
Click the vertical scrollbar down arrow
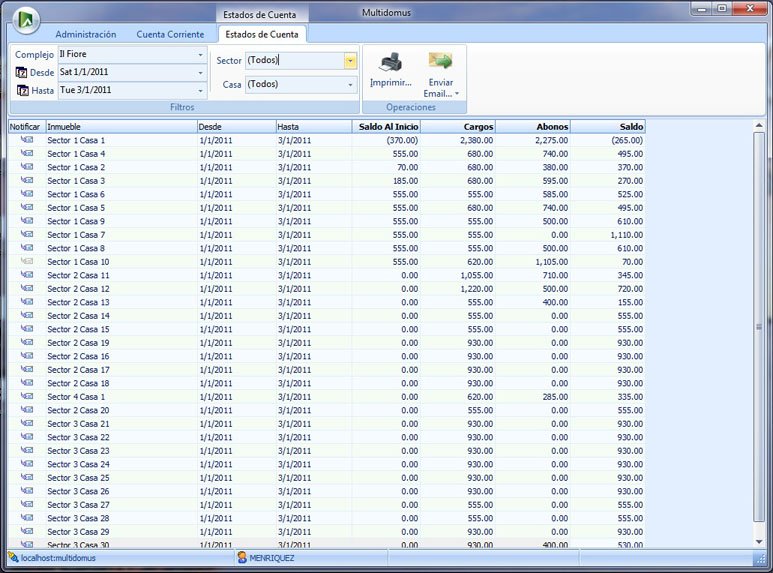(759, 541)
